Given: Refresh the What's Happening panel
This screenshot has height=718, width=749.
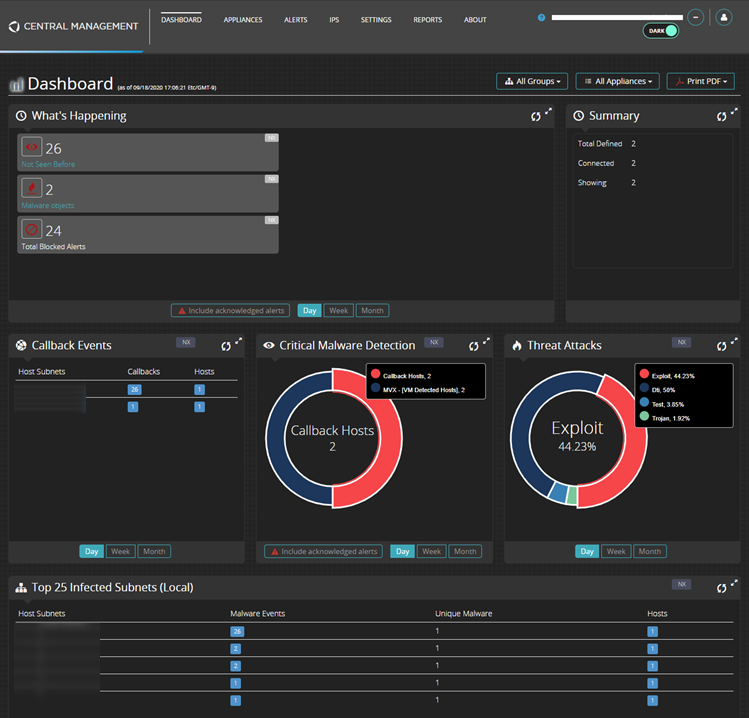Looking at the screenshot, I should 535,116.
